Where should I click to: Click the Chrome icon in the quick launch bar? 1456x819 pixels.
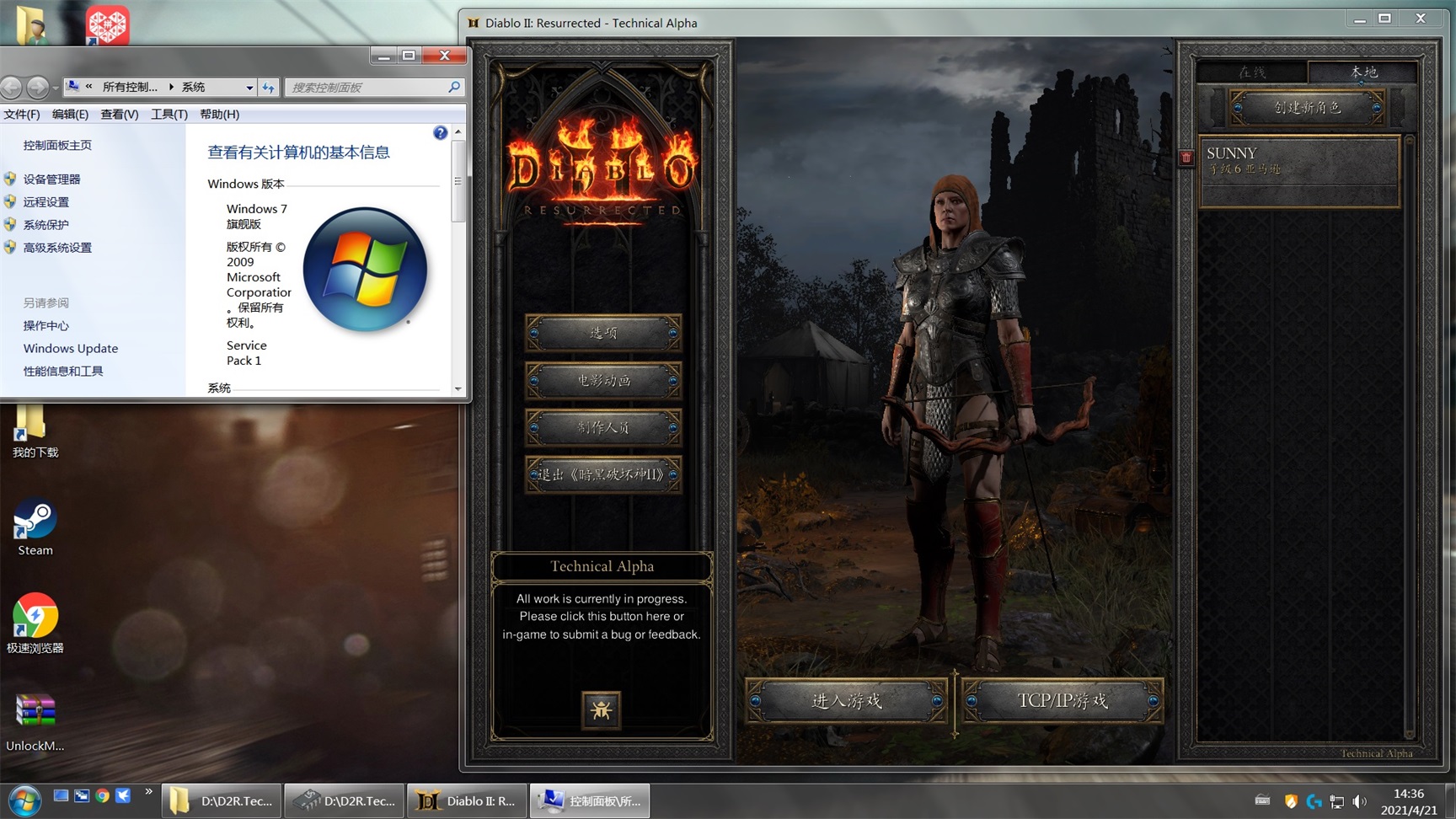pos(102,795)
